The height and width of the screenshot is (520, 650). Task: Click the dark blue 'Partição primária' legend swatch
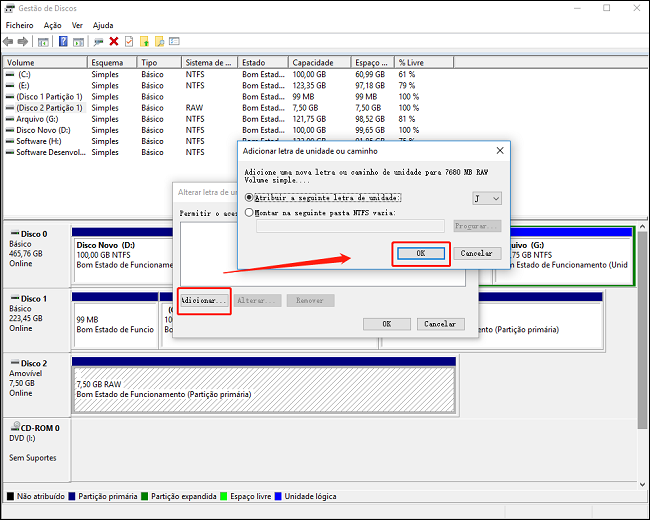click(x=72, y=496)
